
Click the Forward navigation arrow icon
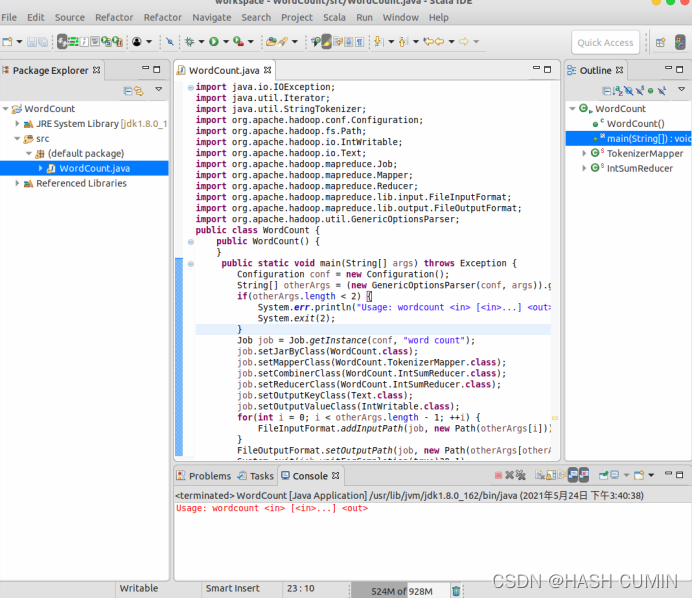click(463, 42)
